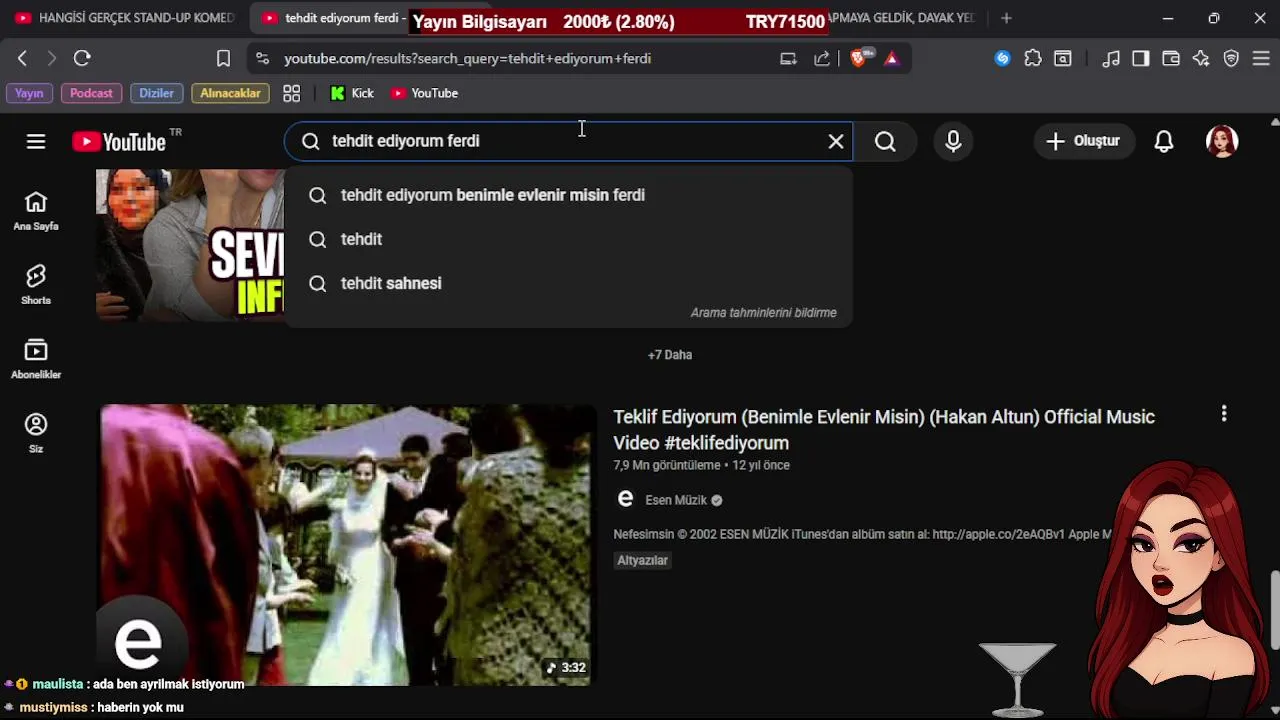Open the Brave Shields lion icon
1280x720 pixels.
point(859,58)
